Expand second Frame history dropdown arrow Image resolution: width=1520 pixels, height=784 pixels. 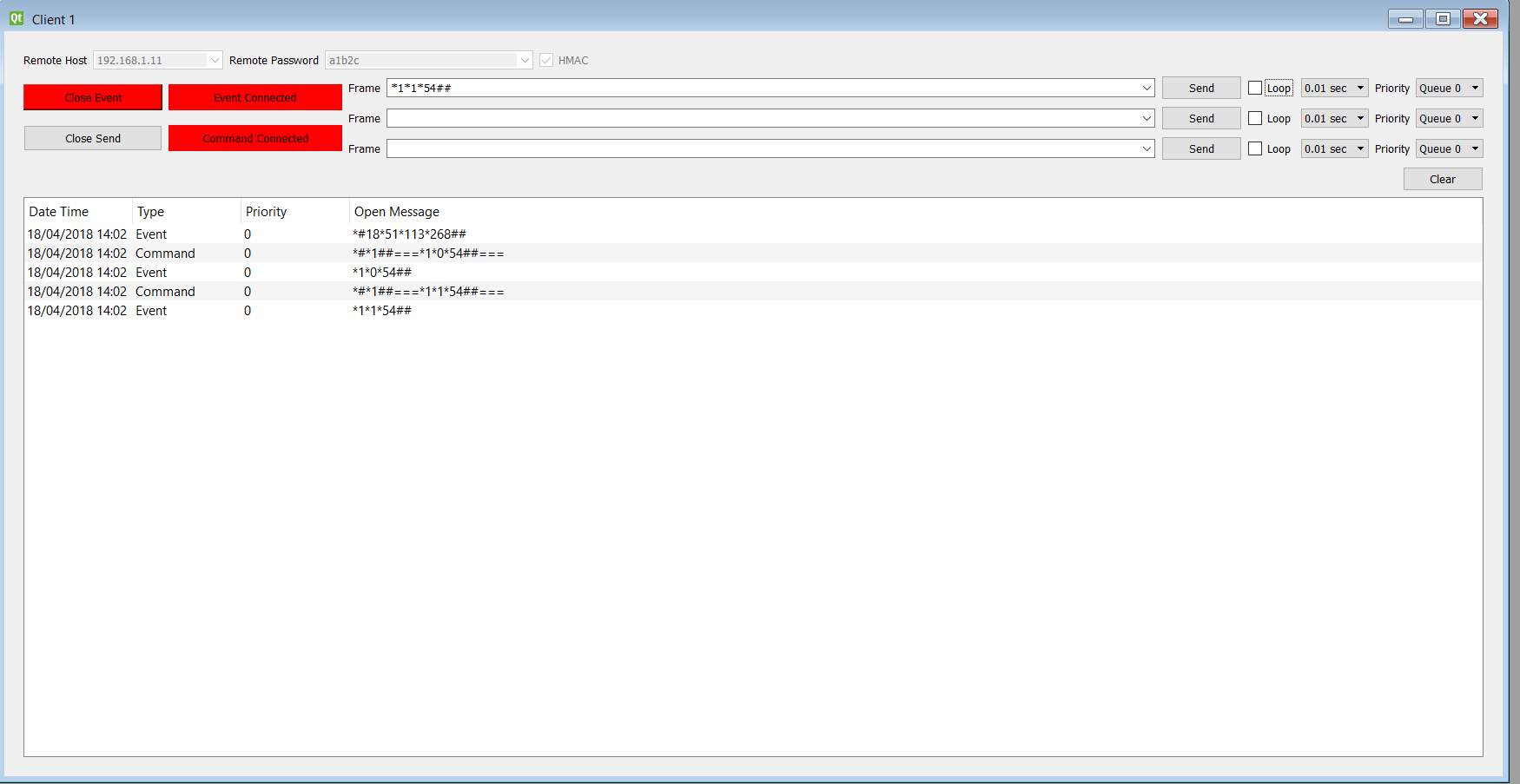[1147, 118]
